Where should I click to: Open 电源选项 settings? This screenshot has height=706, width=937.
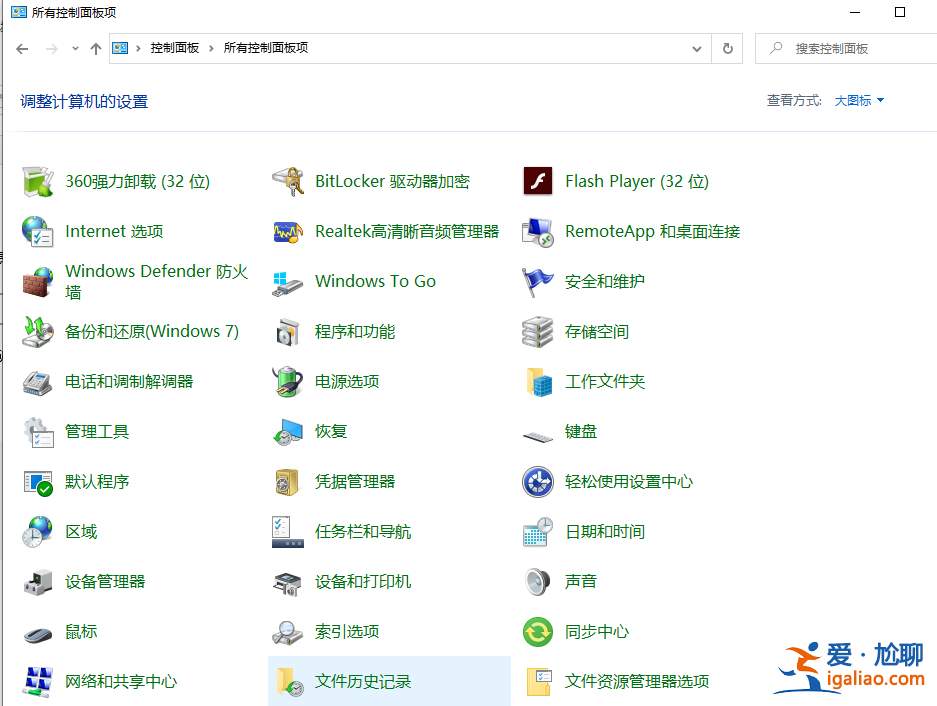[350, 381]
